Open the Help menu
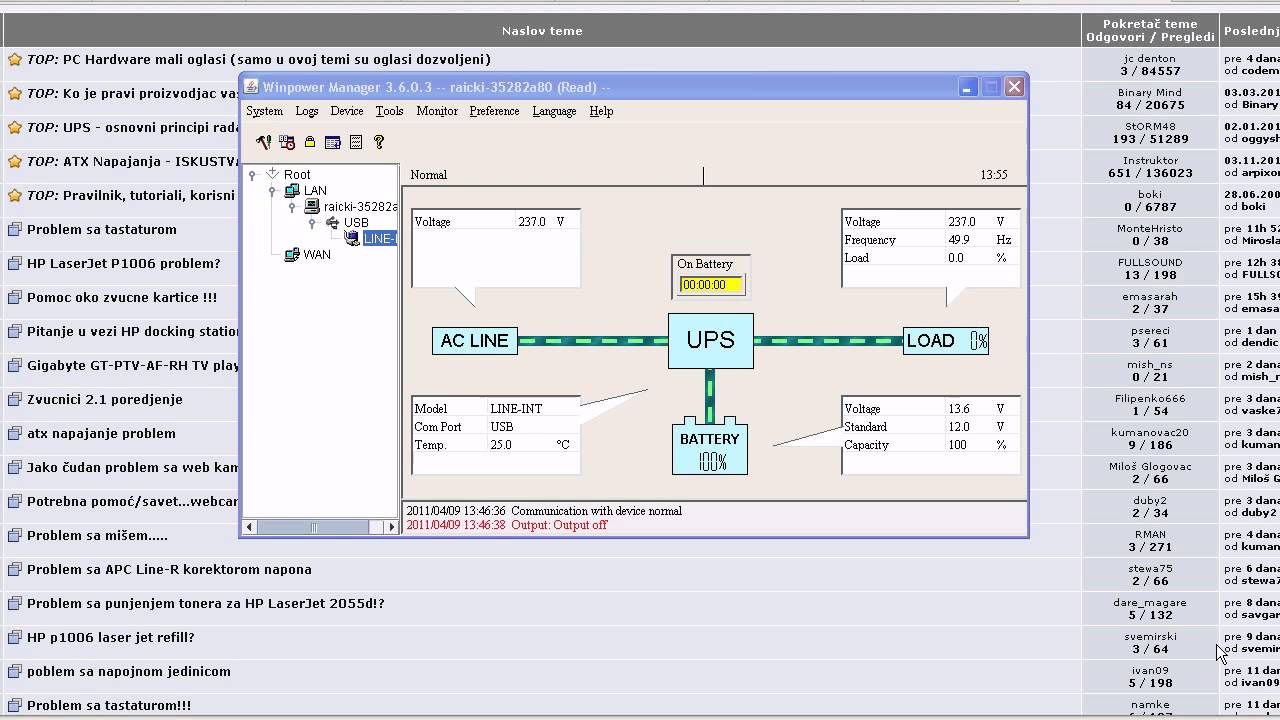Viewport: 1280px width, 720px height. pos(601,111)
